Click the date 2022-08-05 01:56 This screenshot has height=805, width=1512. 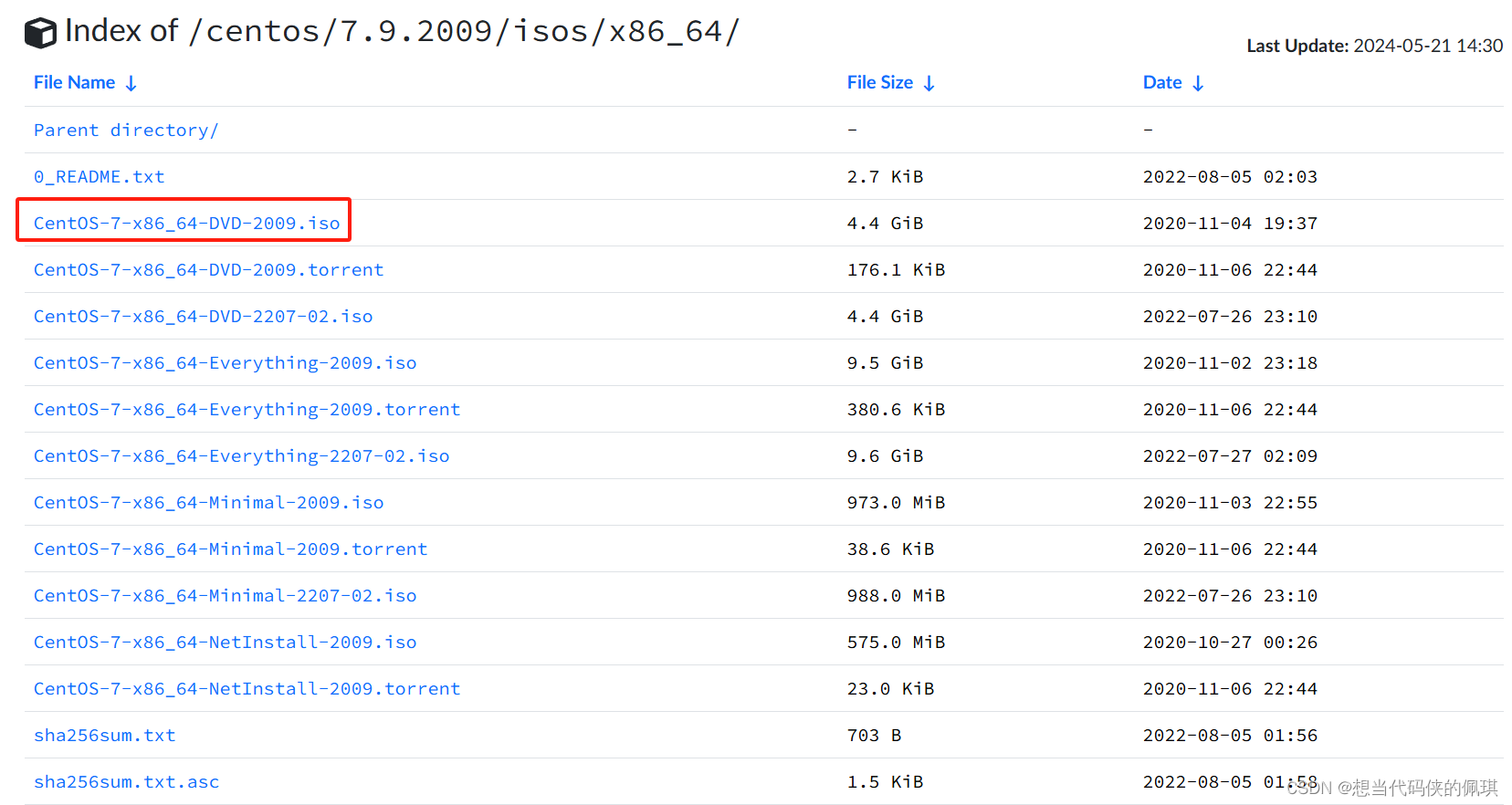pos(1230,736)
